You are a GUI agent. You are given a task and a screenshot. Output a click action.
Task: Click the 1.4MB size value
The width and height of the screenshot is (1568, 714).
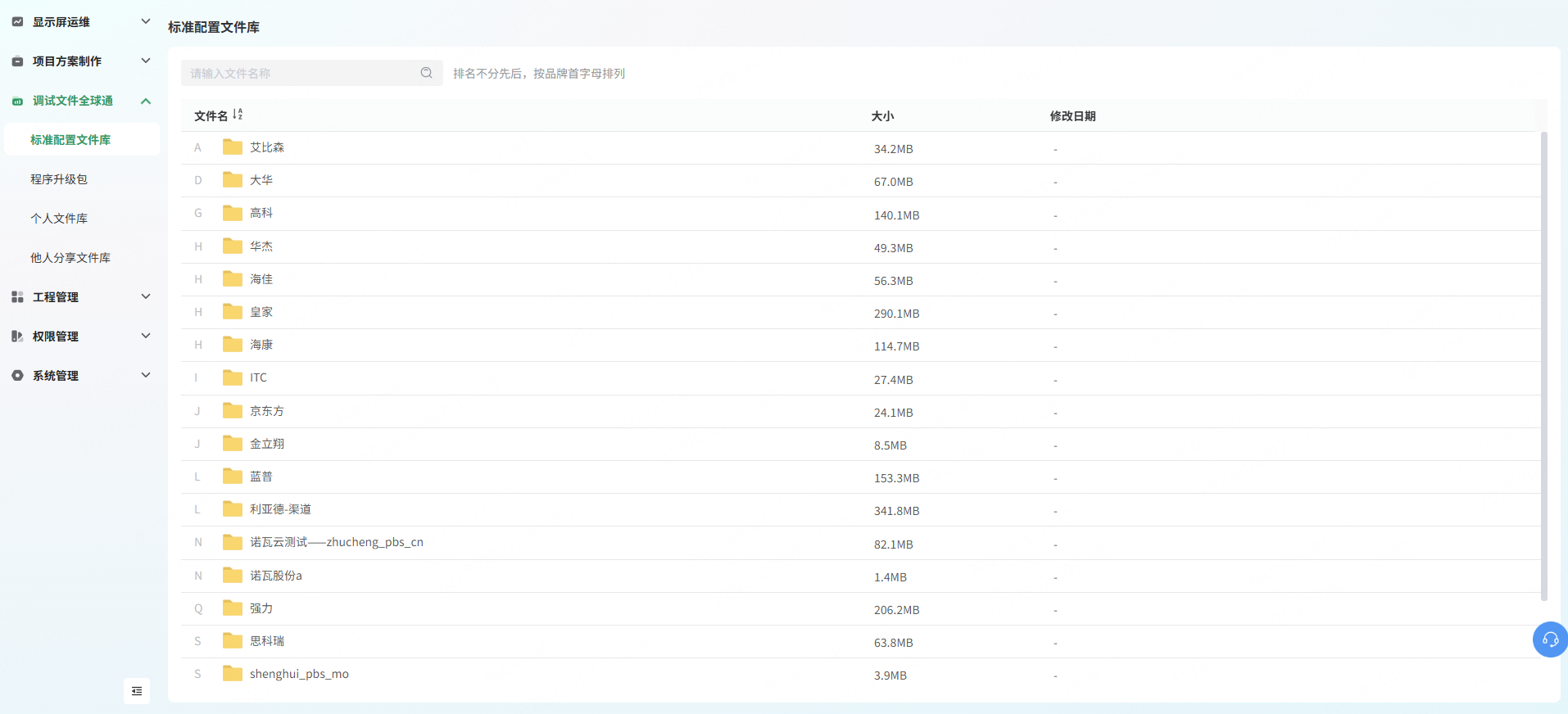(890, 577)
